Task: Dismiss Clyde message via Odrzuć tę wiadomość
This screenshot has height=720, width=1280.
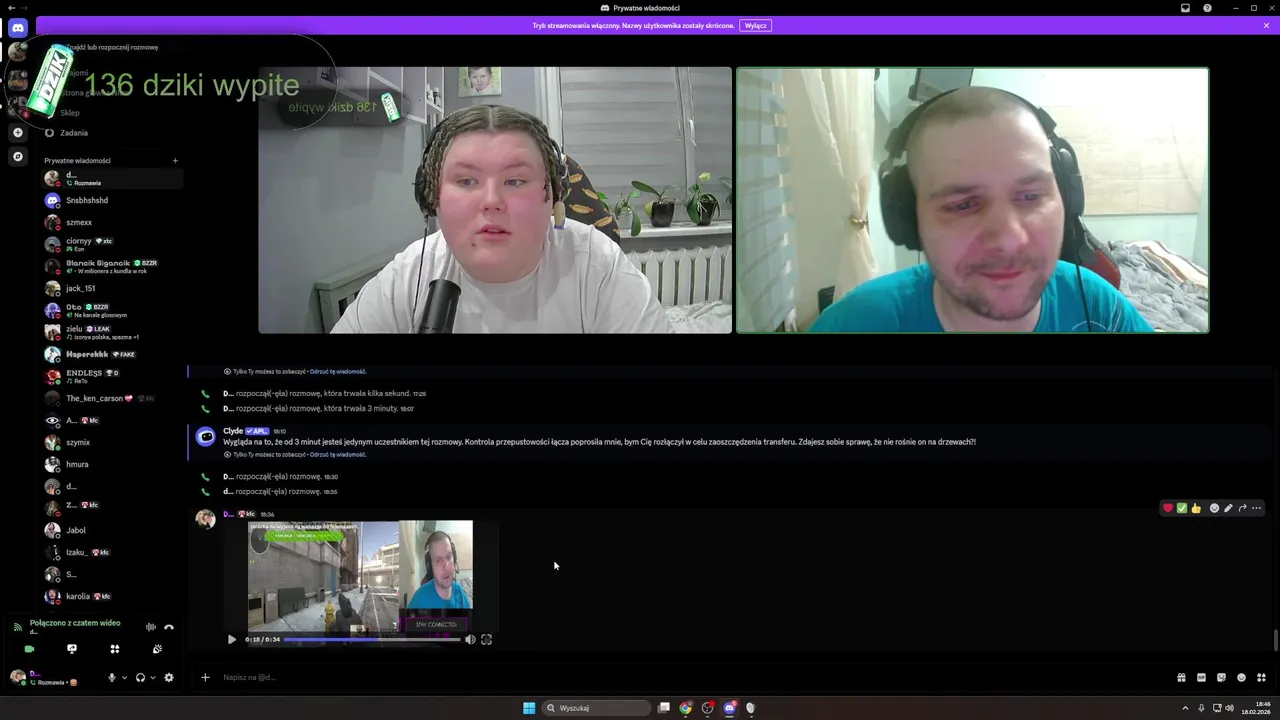Action: click(338, 454)
